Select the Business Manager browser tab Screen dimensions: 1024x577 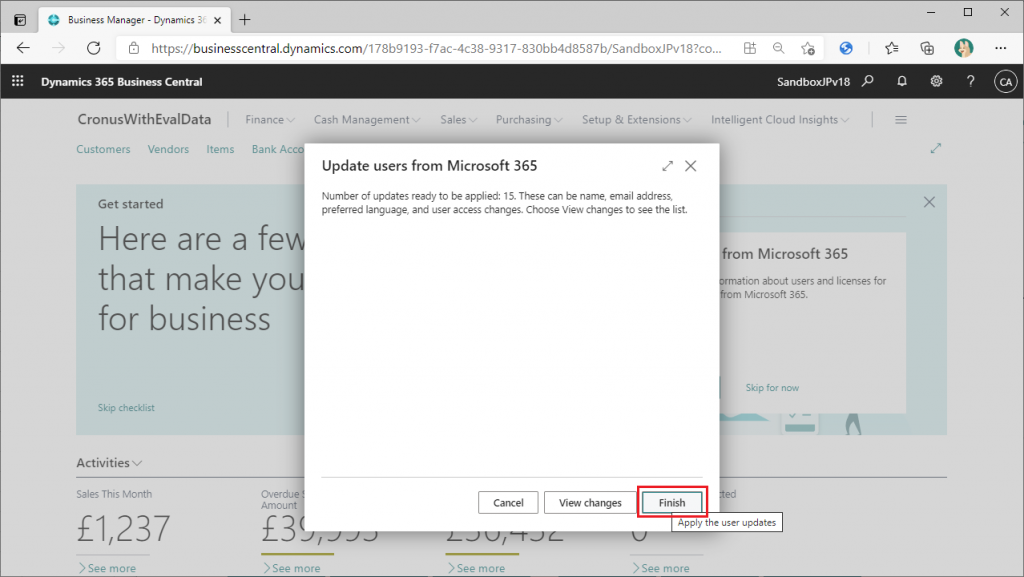134,20
